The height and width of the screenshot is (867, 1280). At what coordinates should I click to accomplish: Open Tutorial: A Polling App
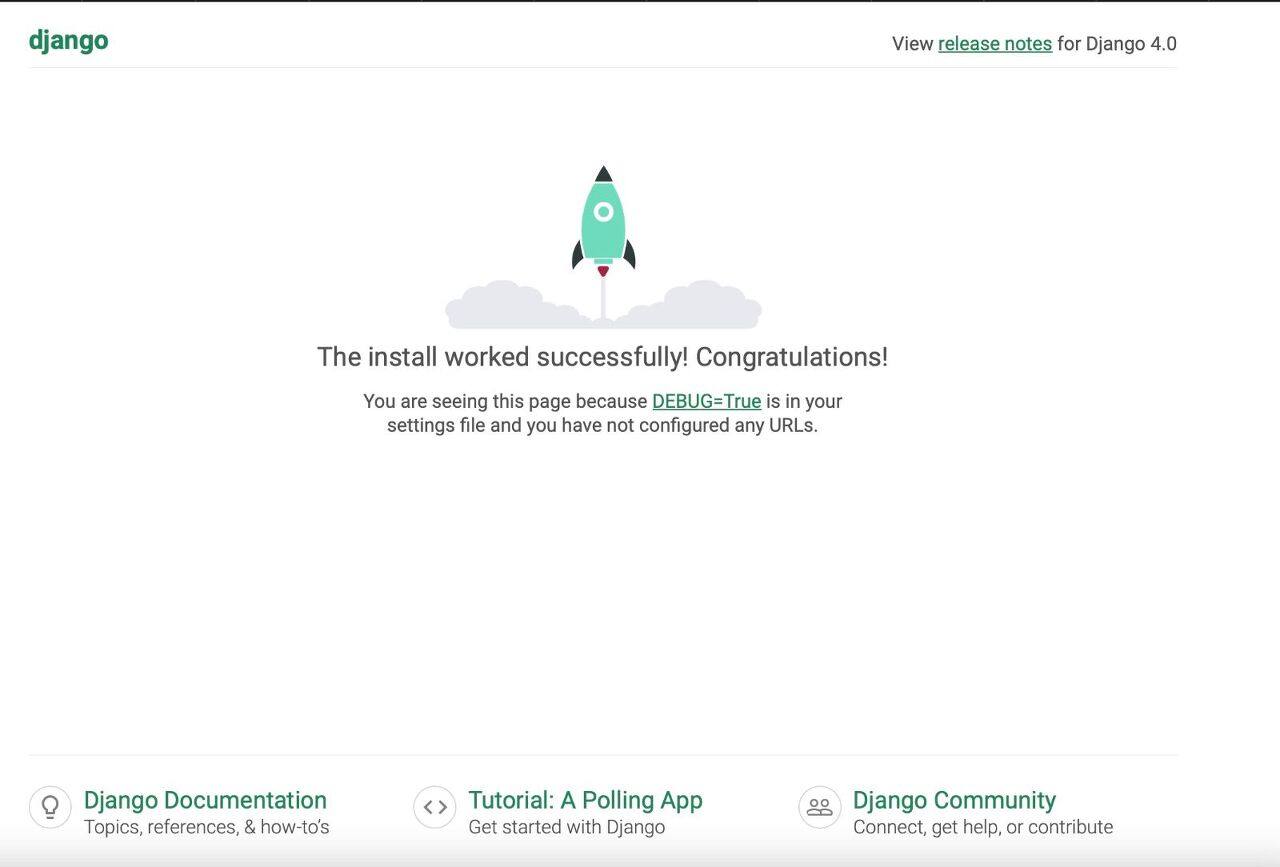[585, 800]
